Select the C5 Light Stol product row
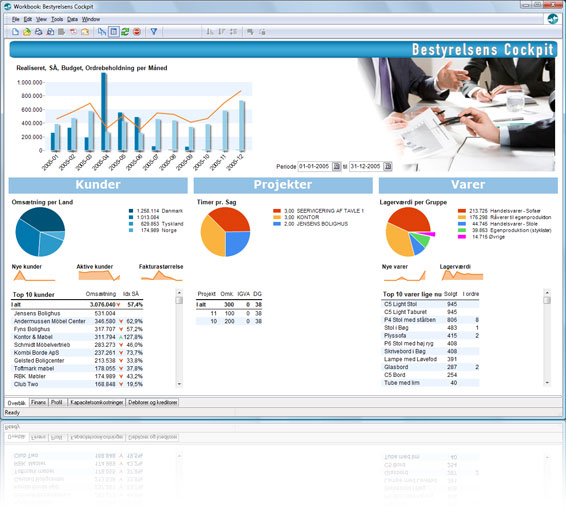 click(430, 304)
